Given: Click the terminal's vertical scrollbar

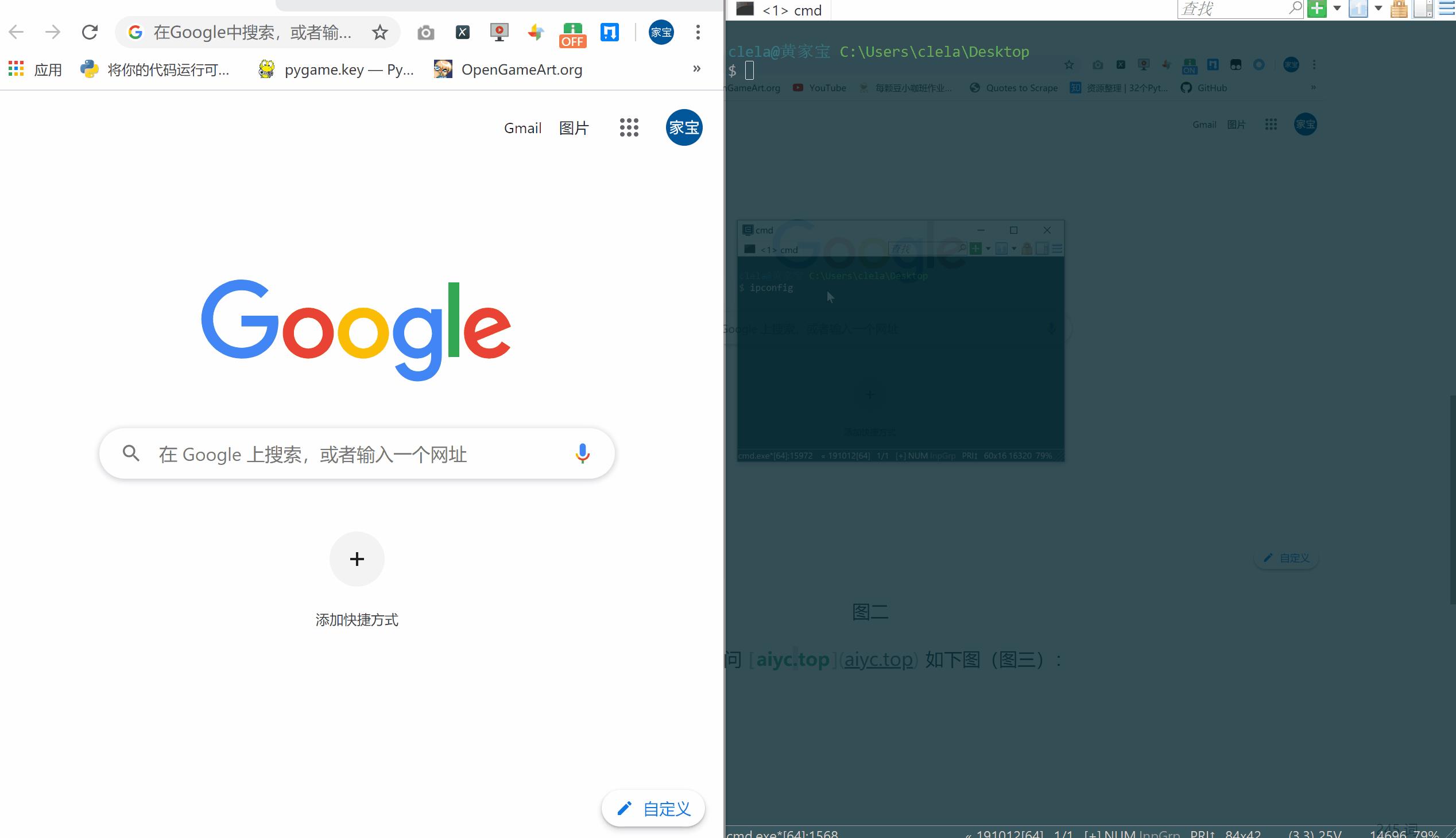Looking at the screenshot, I should (x=1453, y=499).
